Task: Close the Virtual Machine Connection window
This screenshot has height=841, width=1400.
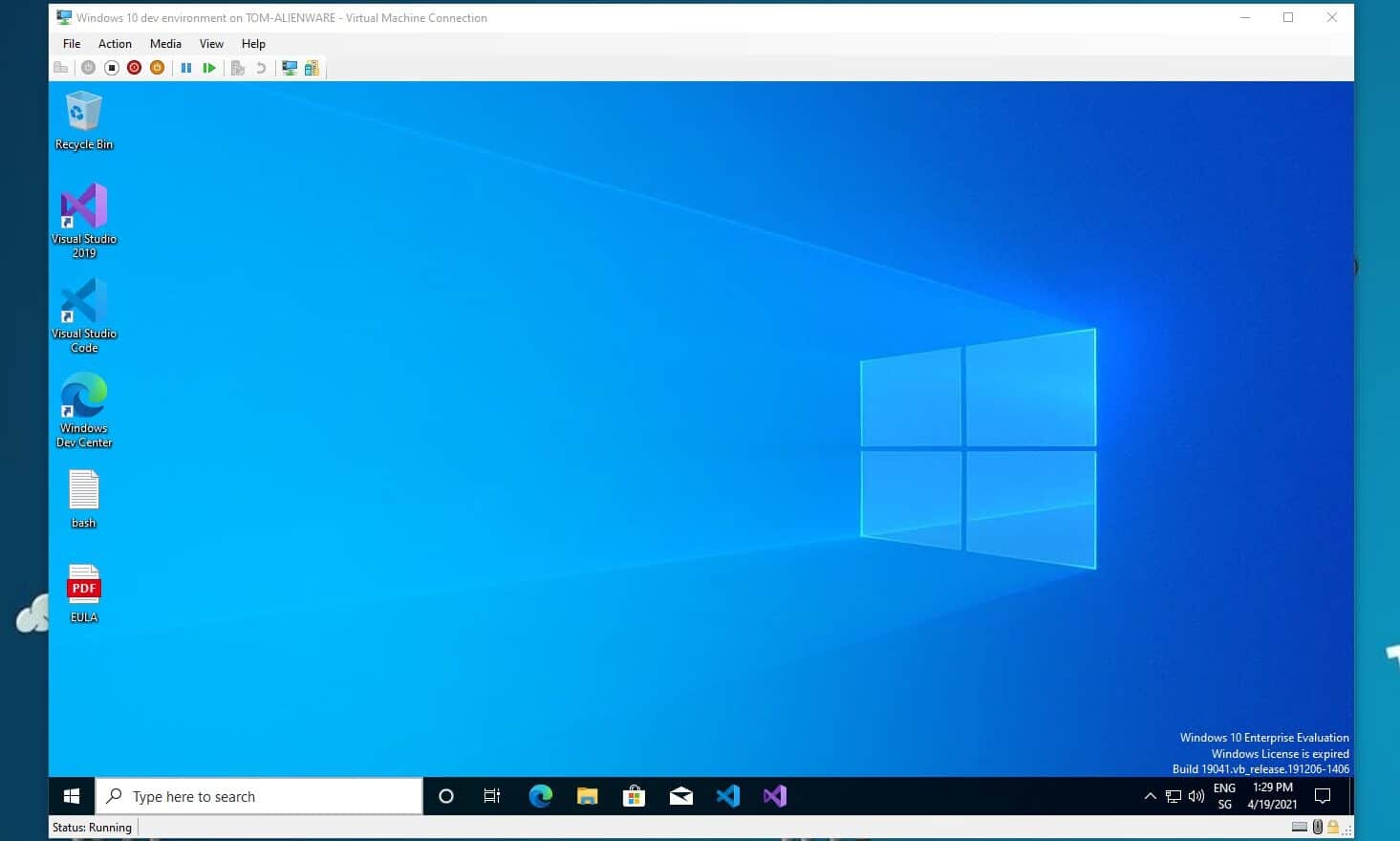Action: 1331,17
